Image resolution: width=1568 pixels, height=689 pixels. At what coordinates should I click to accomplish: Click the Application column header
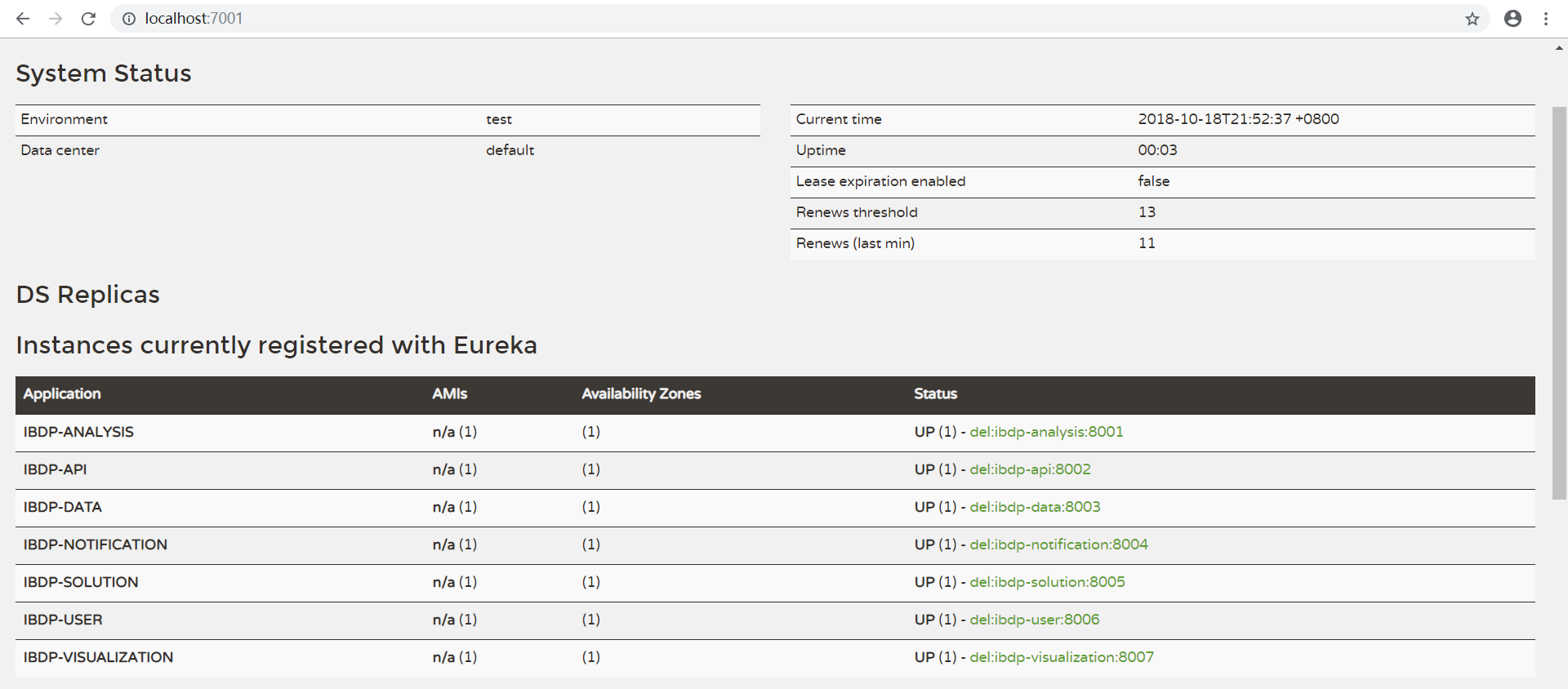point(62,393)
